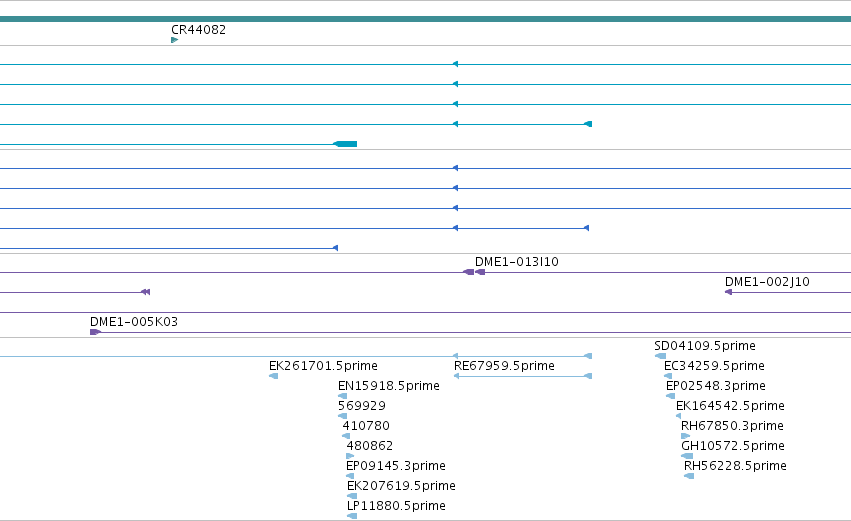Image resolution: width=851 pixels, height=521 pixels.
Task: Select the RE67959.5prime label
Action: point(504,366)
